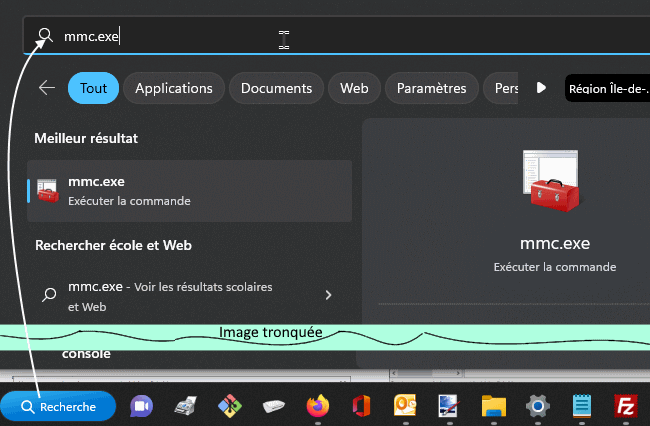Select the Tout filter tab
Image resolution: width=650 pixels, height=426 pixels.
93,88
